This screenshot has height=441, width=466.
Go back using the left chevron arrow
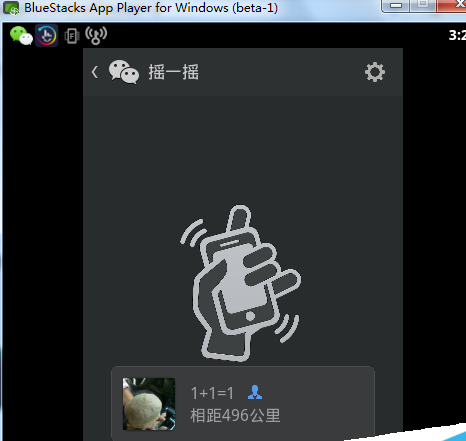click(95, 72)
